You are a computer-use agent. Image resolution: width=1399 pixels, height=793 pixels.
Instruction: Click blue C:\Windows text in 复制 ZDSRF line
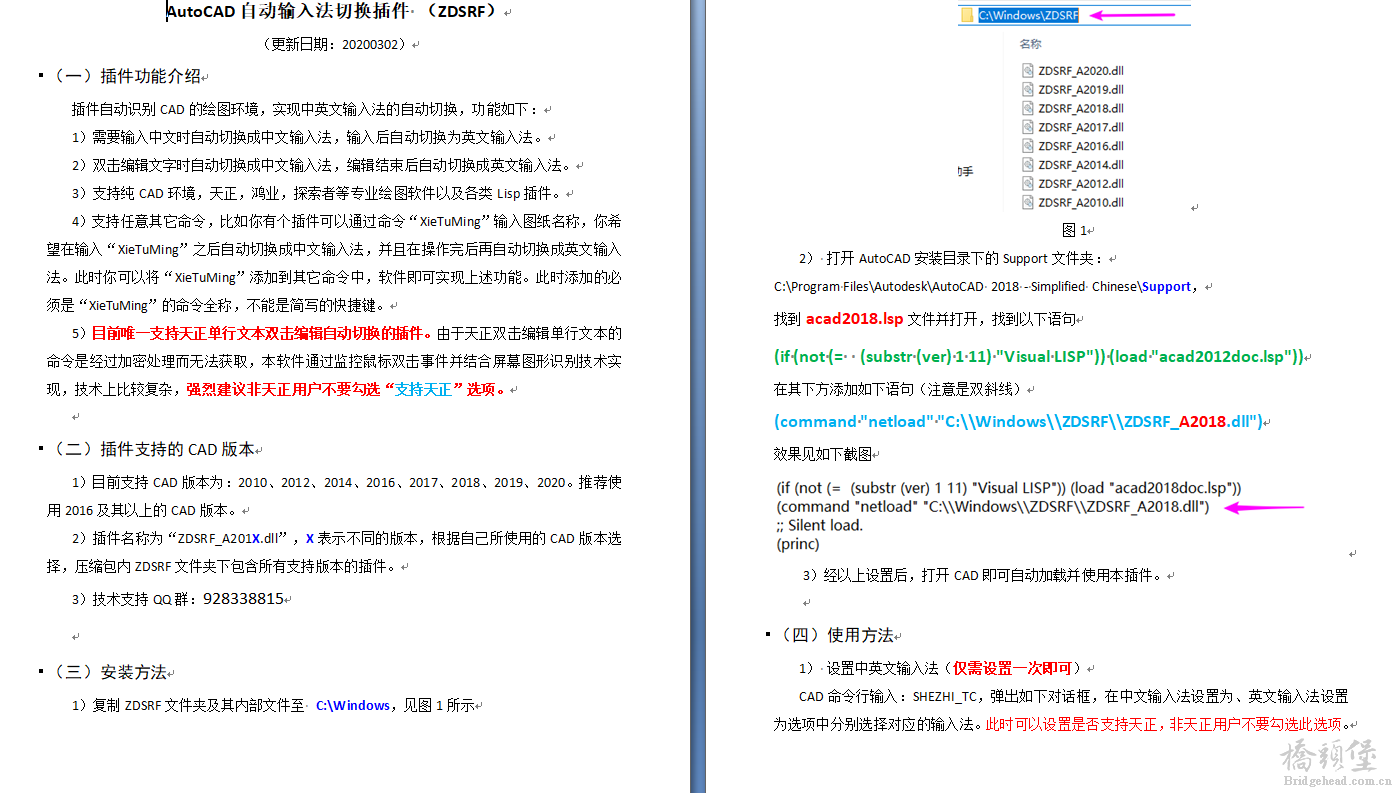tap(353, 705)
